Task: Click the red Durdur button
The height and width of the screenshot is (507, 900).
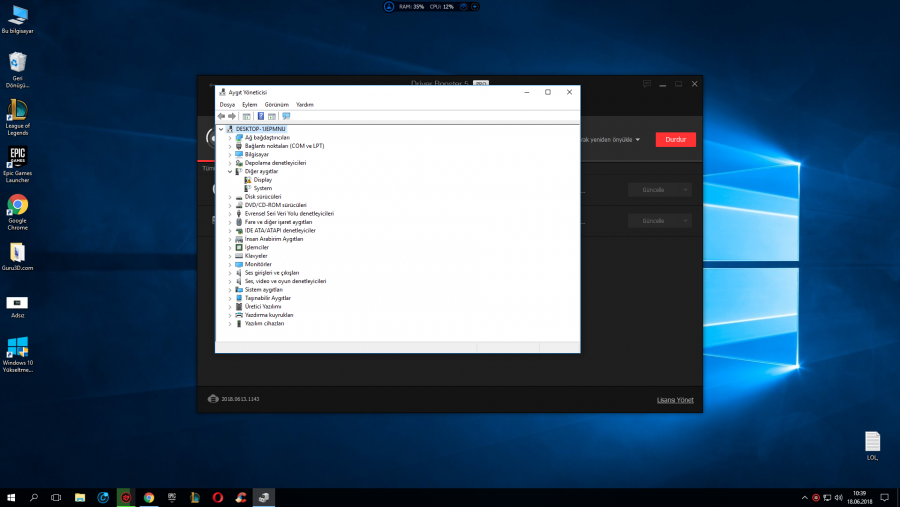Action: tap(675, 140)
